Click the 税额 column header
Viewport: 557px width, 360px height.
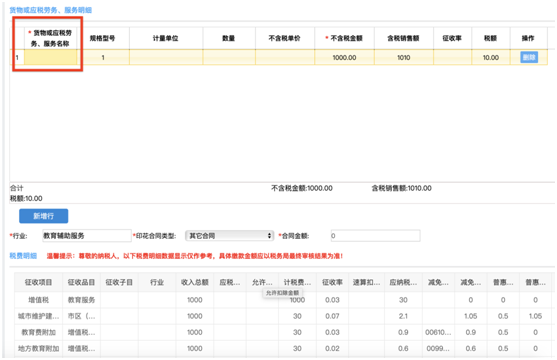point(491,38)
